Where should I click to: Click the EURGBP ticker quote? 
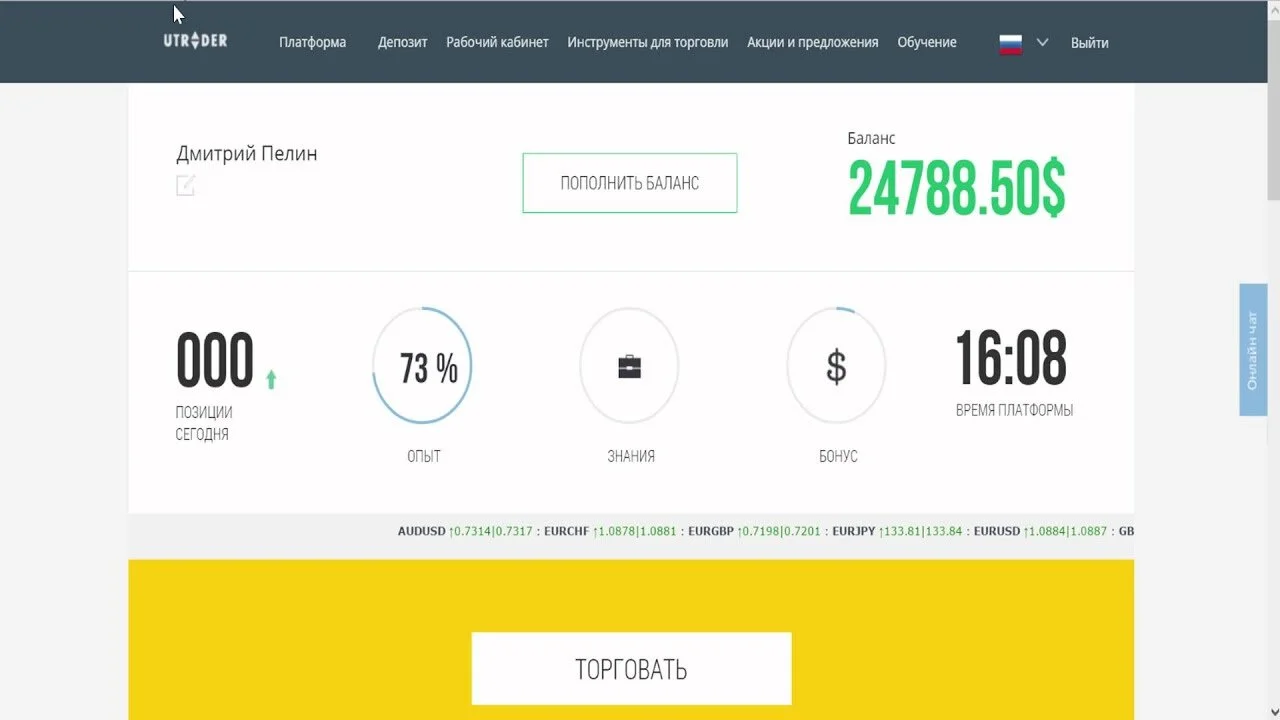click(x=755, y=532)
